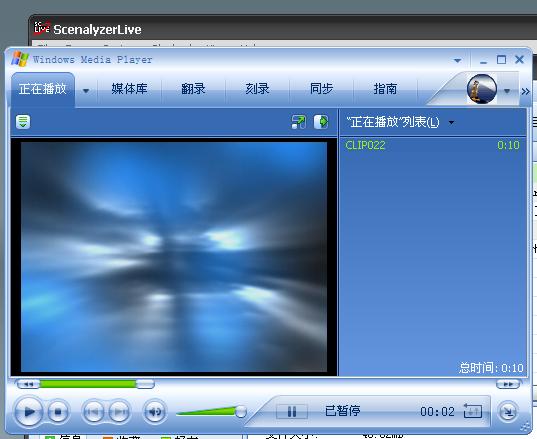The height and width of the screenshot is (439, 537).
Task: Switch to skin mode using bottom-right icon
Action: point(508,411)
